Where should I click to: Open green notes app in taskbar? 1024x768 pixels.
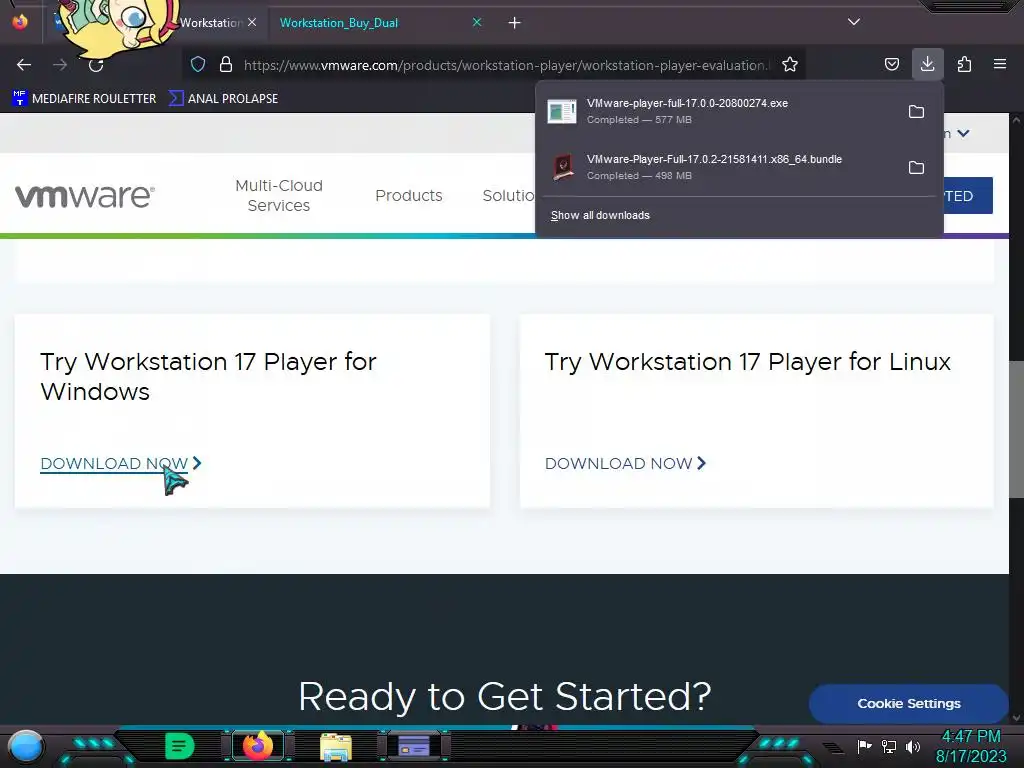(x=180, y=746)
